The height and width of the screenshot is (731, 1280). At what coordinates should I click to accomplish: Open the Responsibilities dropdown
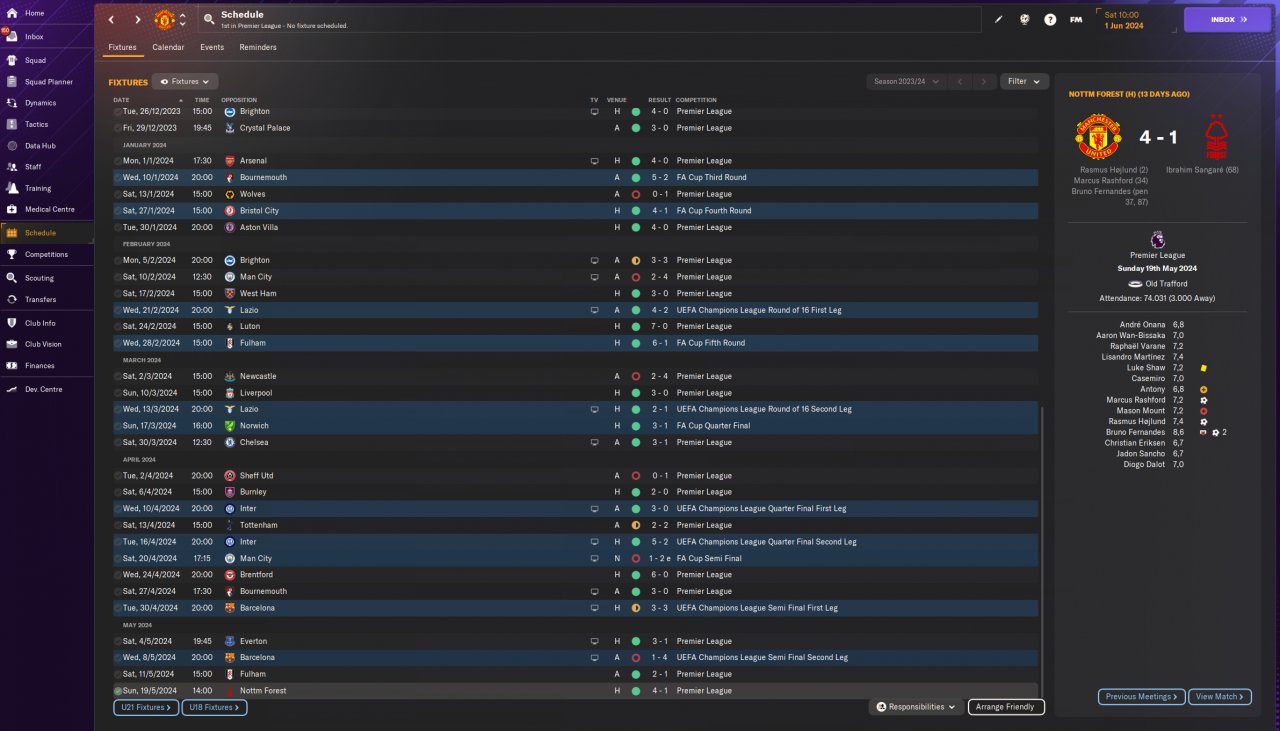[916, 707]
